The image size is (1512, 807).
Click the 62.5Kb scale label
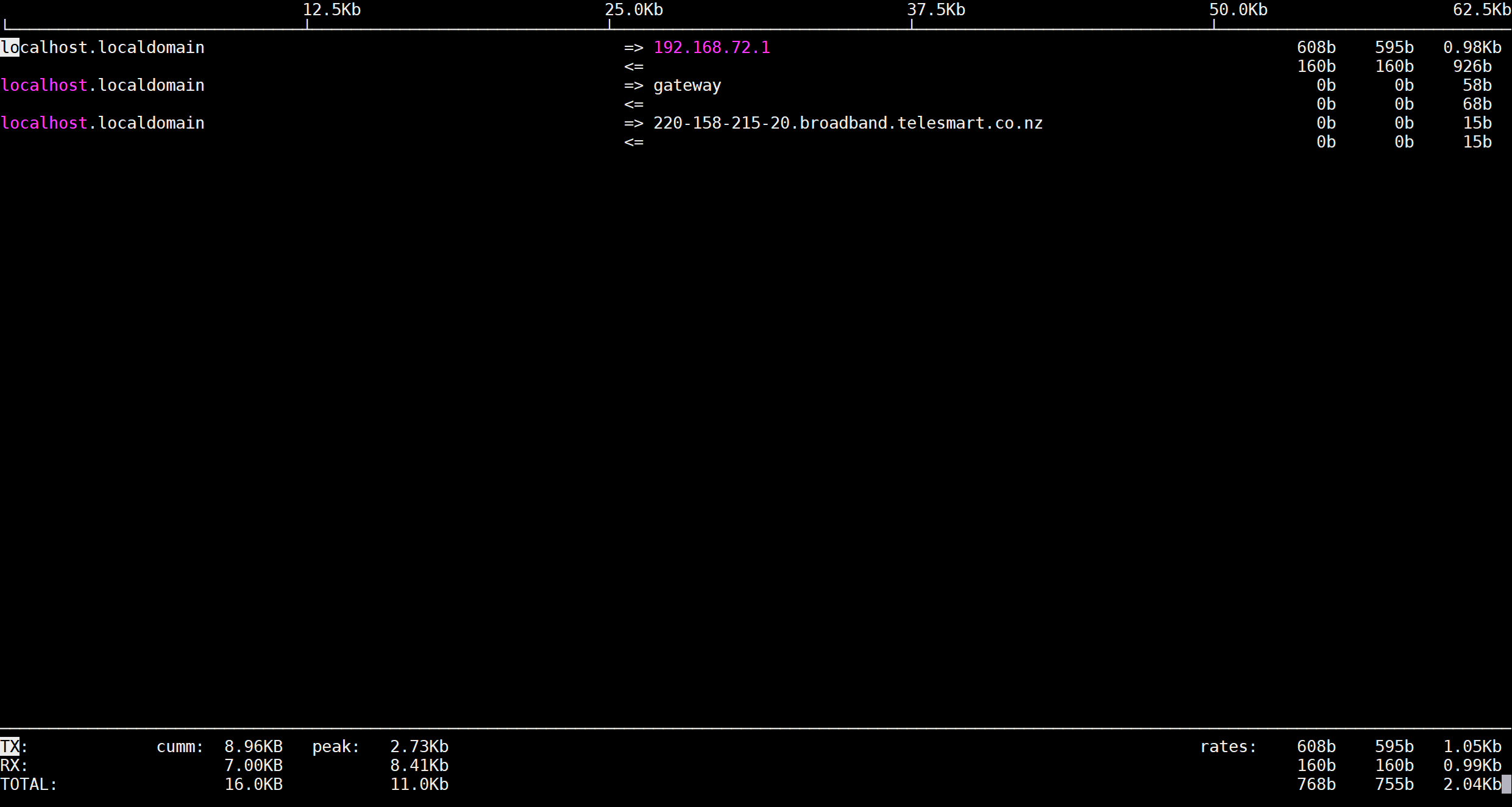click(1482, 10)
